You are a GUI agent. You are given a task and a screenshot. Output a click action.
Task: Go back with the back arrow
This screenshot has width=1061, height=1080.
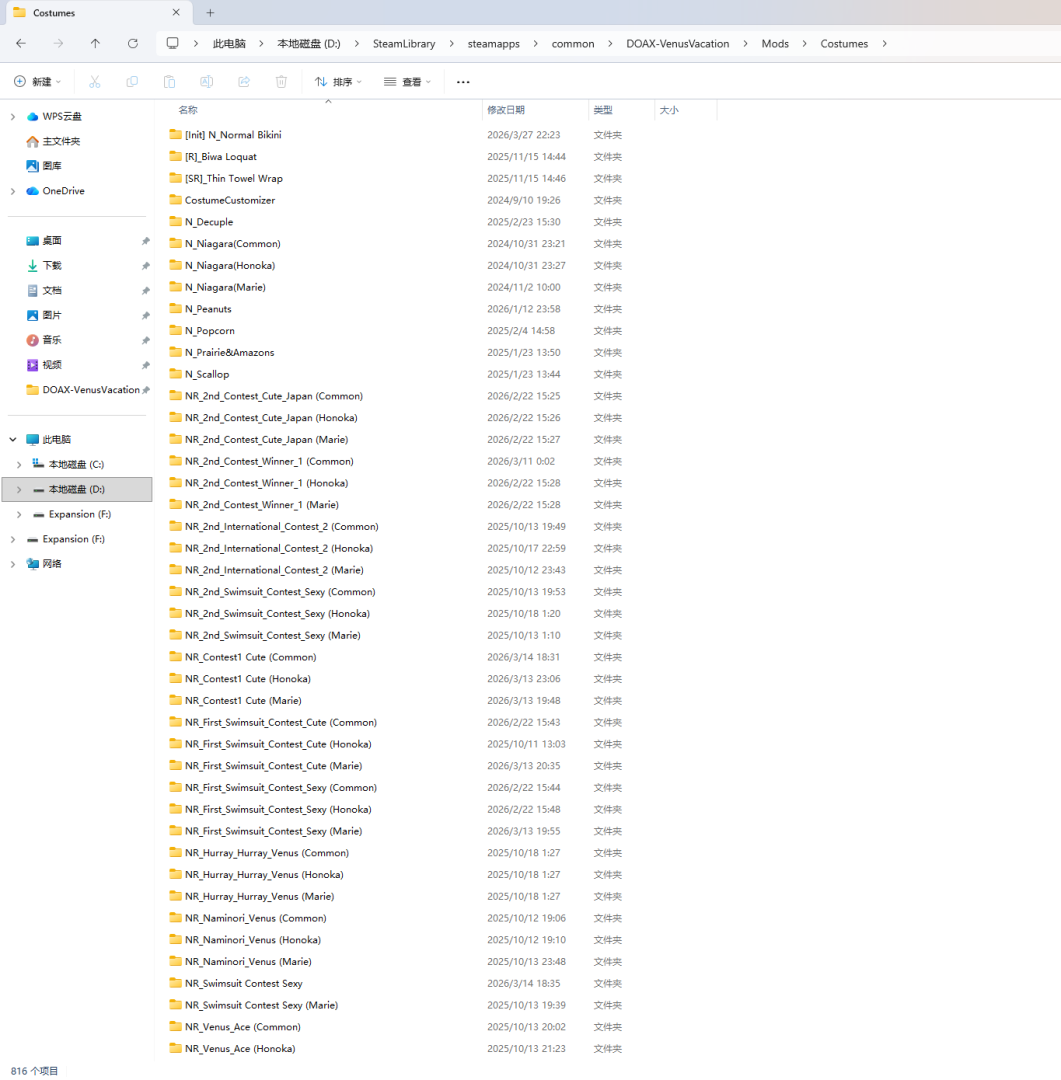[x=21, y=43]
